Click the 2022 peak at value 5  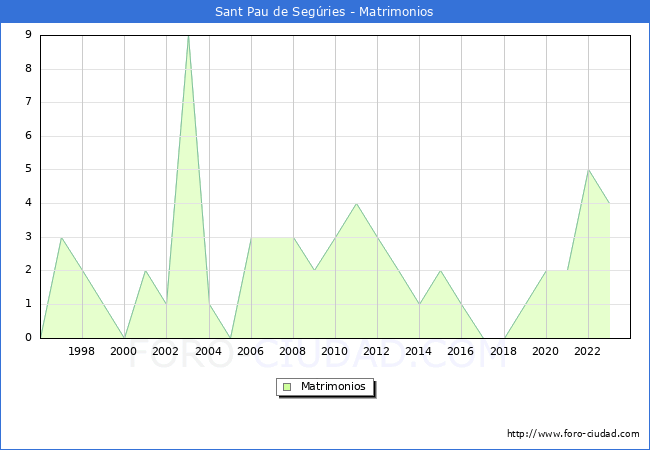[588, 170]
